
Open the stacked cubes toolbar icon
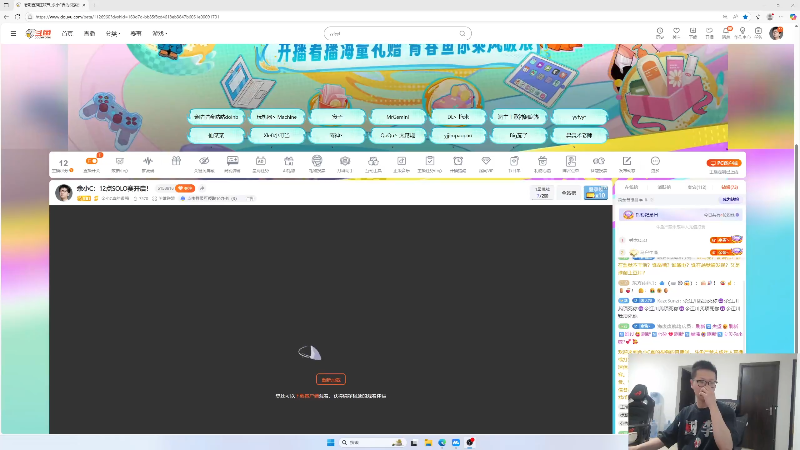(x=373, y=161)
